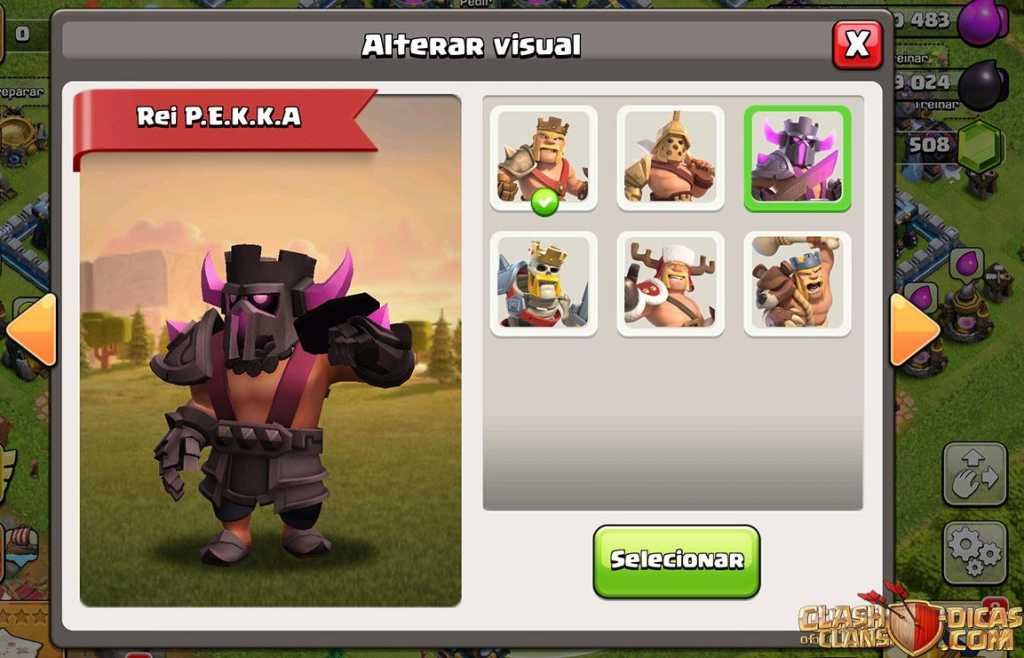Viewport: 1024px width, 658px height.
Task: Go to previous hero with left arrow
Action: click(x=31, y=330)
